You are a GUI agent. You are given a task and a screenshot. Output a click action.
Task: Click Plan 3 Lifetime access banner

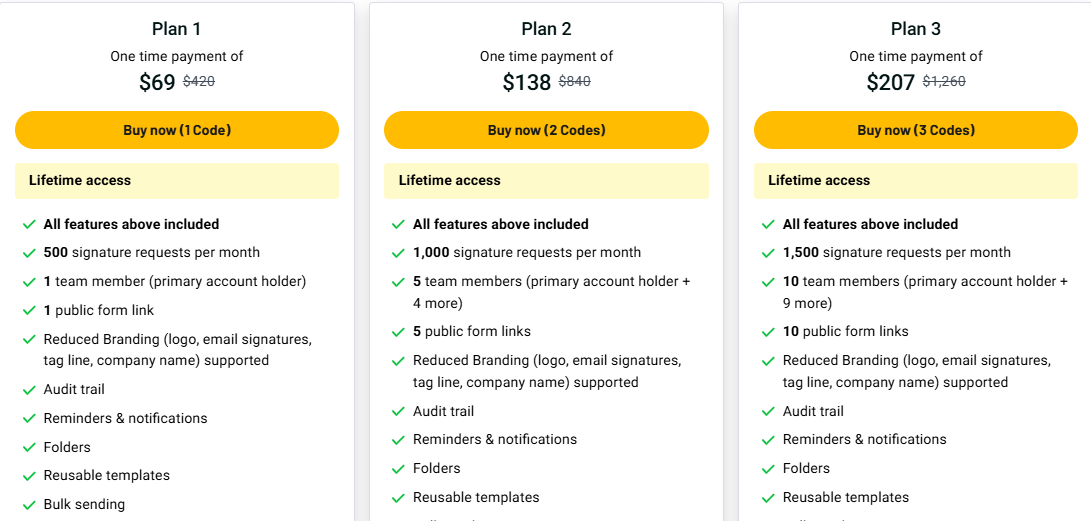(915, 181)
